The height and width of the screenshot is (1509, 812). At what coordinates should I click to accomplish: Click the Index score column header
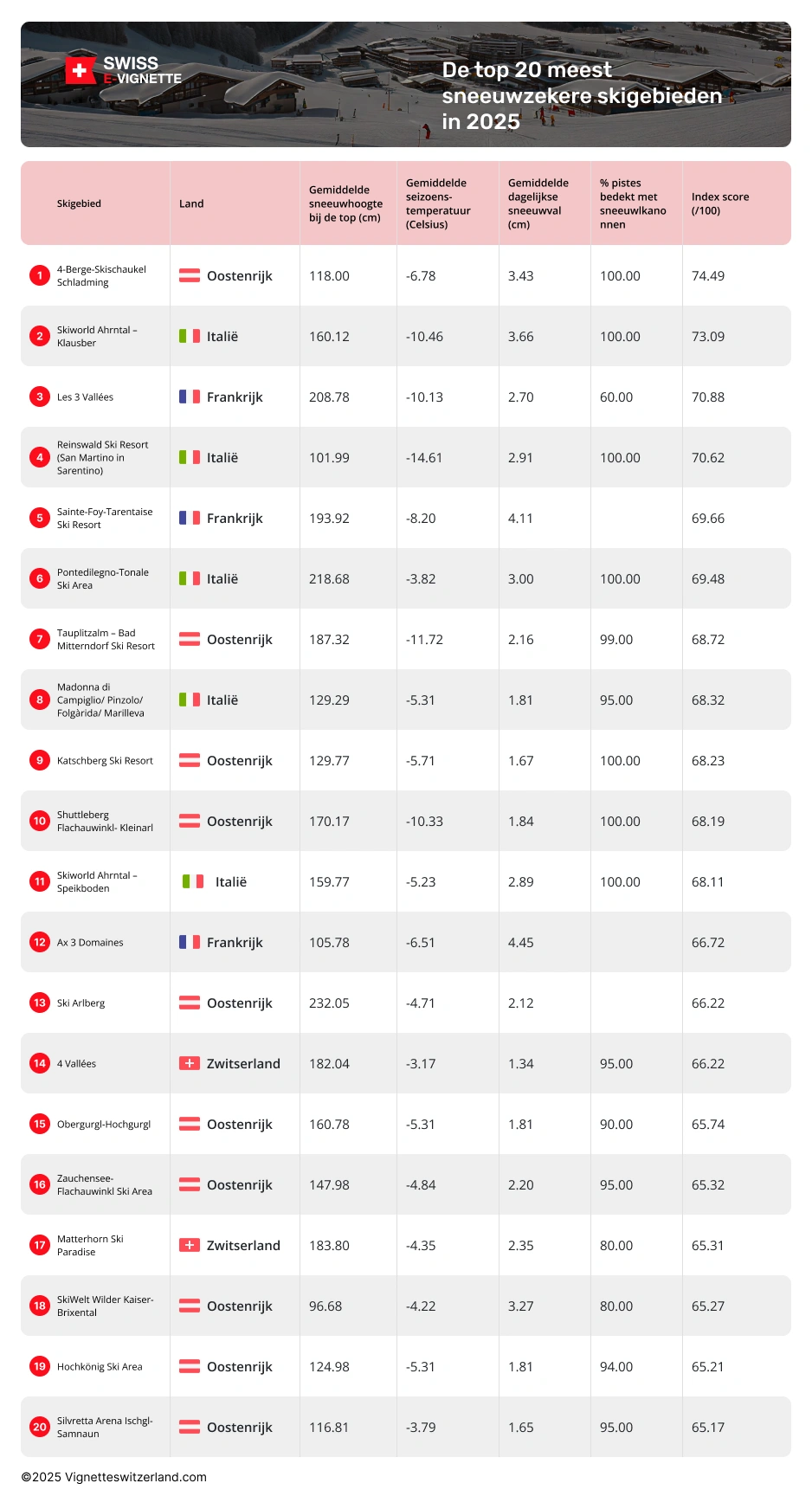point(719,203)
